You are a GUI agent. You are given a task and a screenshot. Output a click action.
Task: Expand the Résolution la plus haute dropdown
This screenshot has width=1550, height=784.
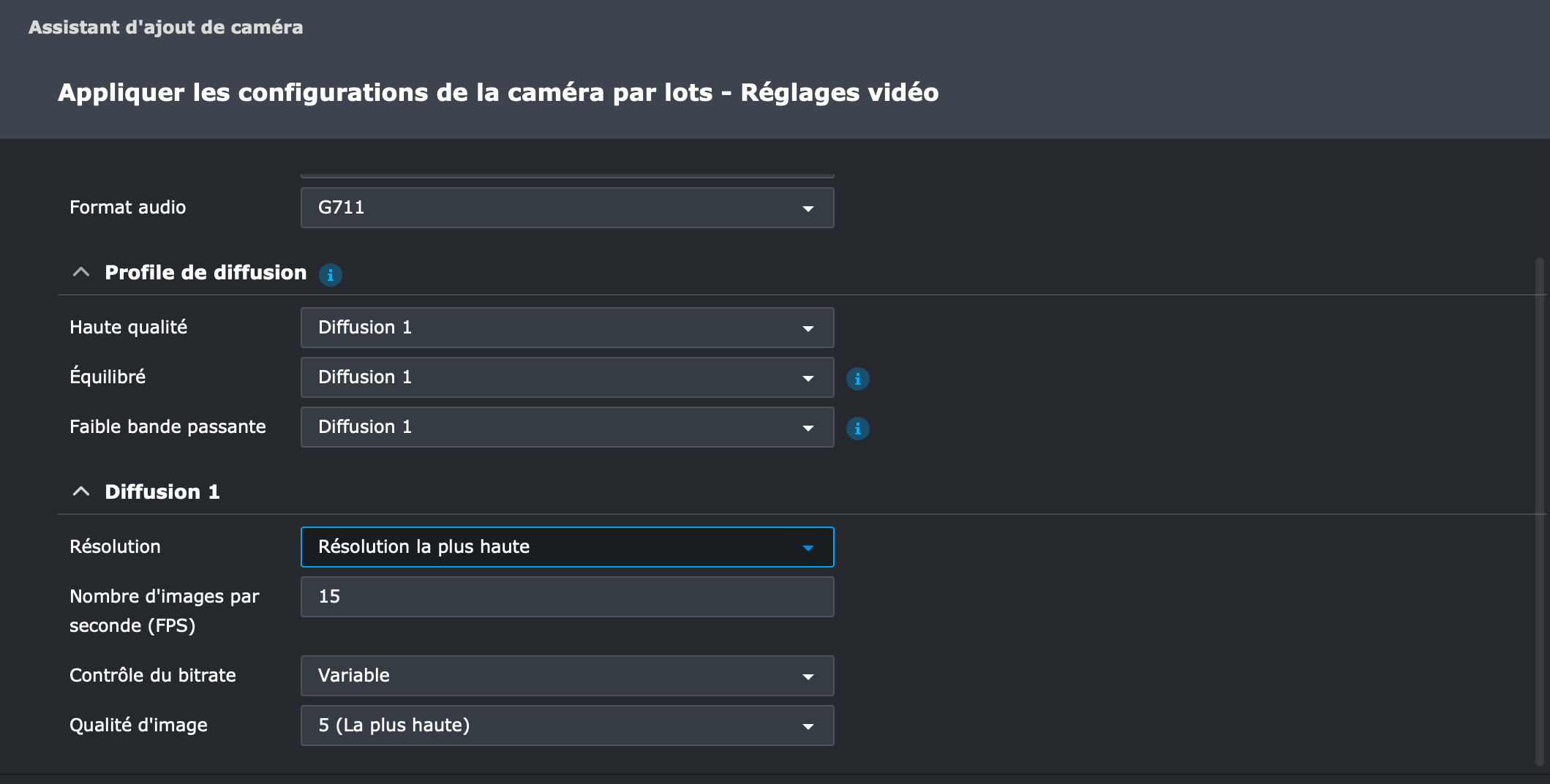click(567, 547)
